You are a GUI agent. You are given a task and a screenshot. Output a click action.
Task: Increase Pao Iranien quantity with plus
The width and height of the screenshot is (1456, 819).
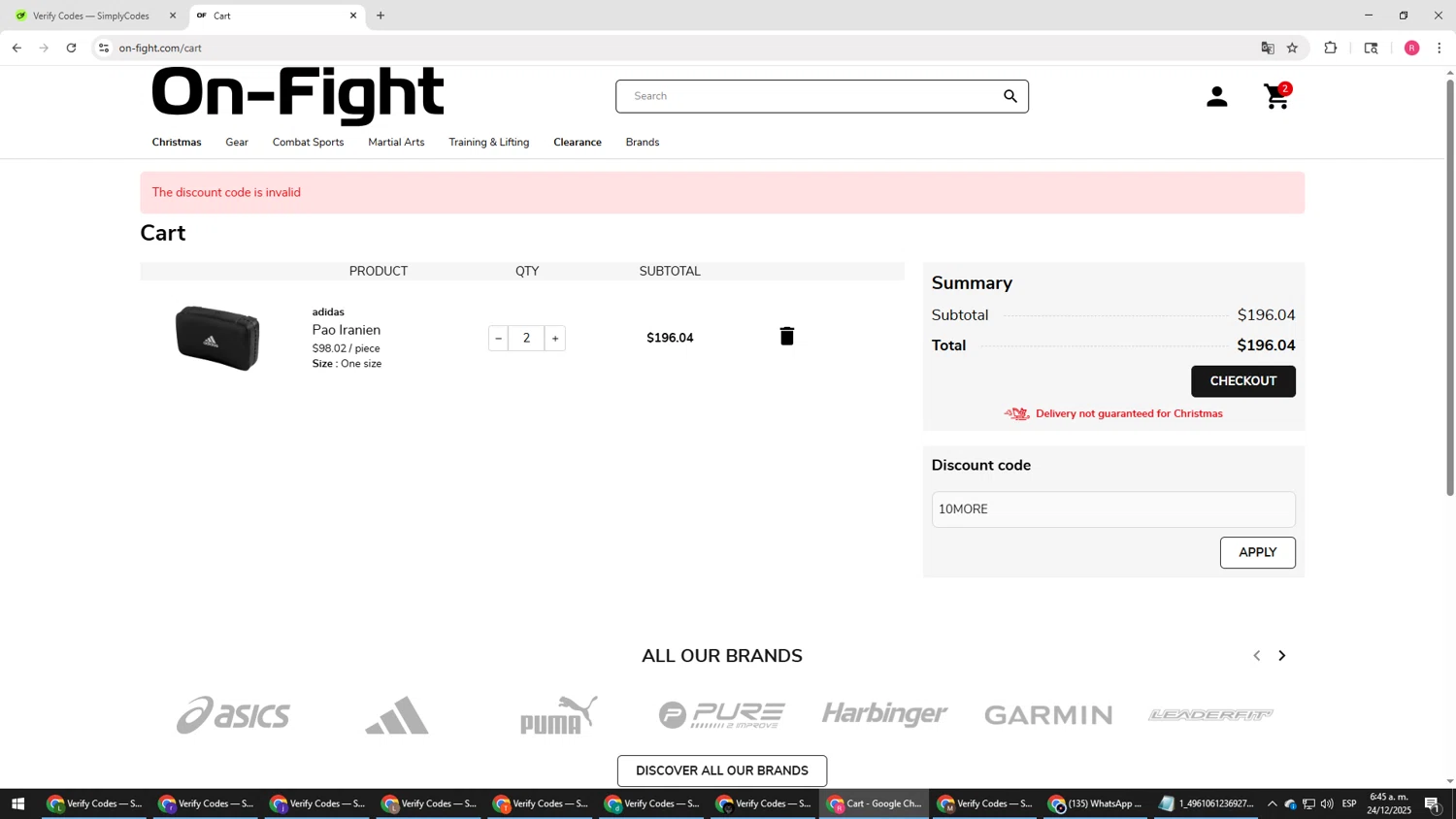(555, 338)
